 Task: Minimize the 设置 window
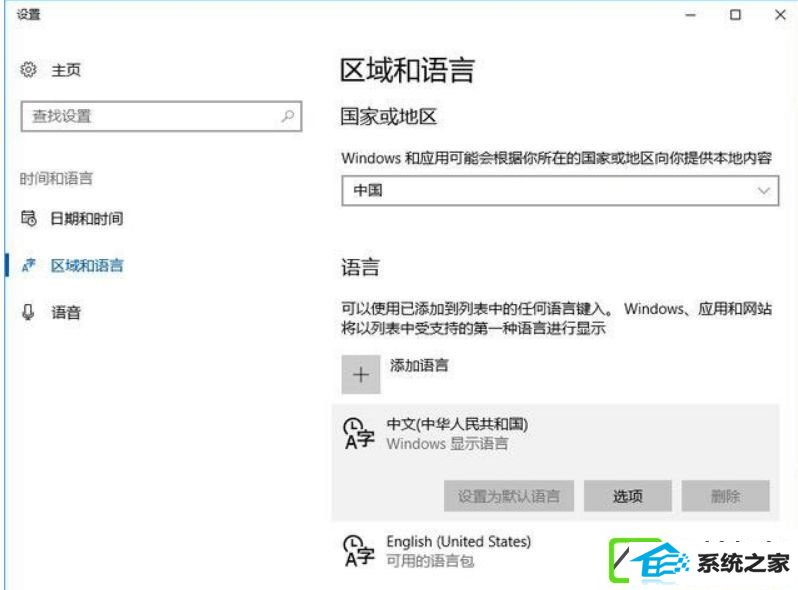pos(690,15)
